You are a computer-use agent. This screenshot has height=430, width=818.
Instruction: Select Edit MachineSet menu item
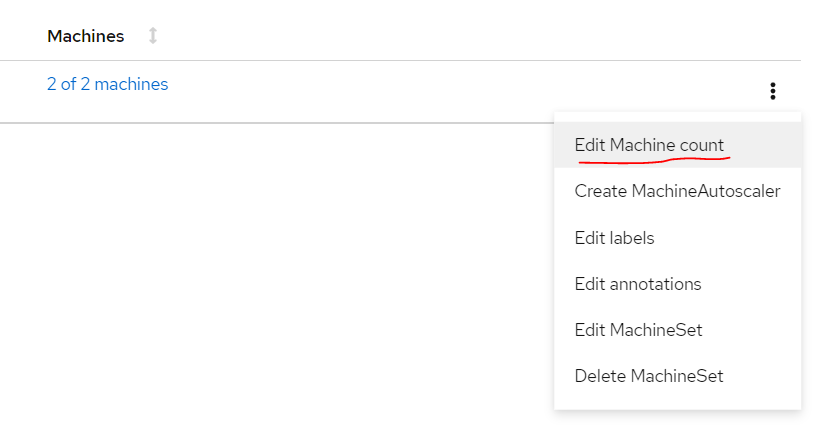click(638, 330)
